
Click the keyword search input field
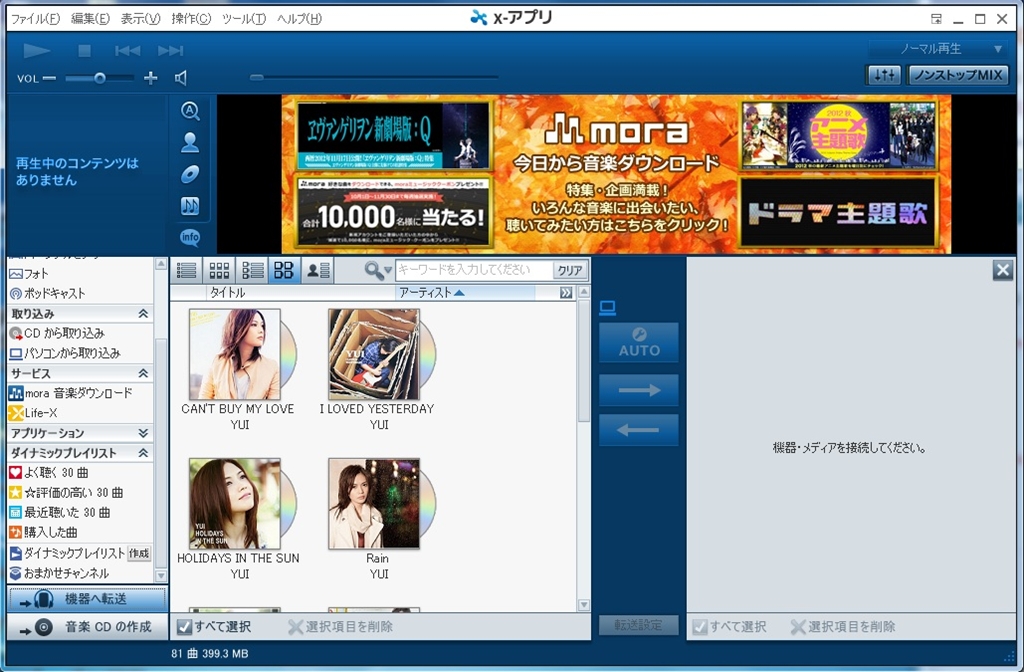(x=474, y=270)
